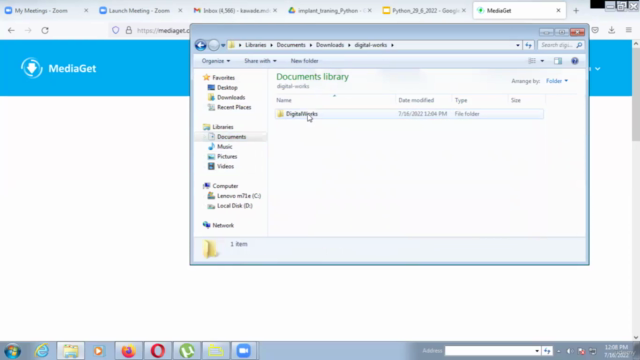The width and height of the screenshot is (640, 360).
Task: Open the Firefox hamburger menu
Action: [629, 30]
